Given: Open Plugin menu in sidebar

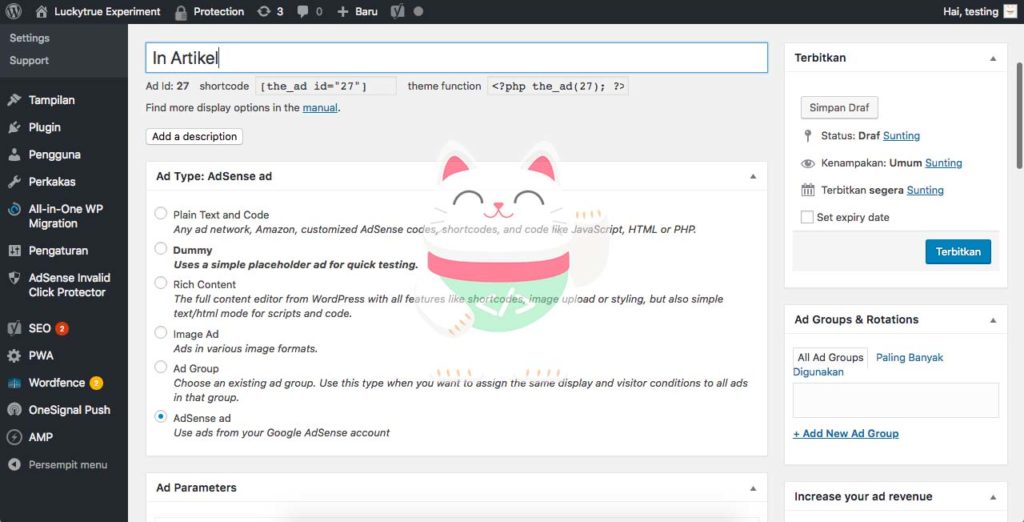Looking at the screenshot, I should (x=44, y=127).
